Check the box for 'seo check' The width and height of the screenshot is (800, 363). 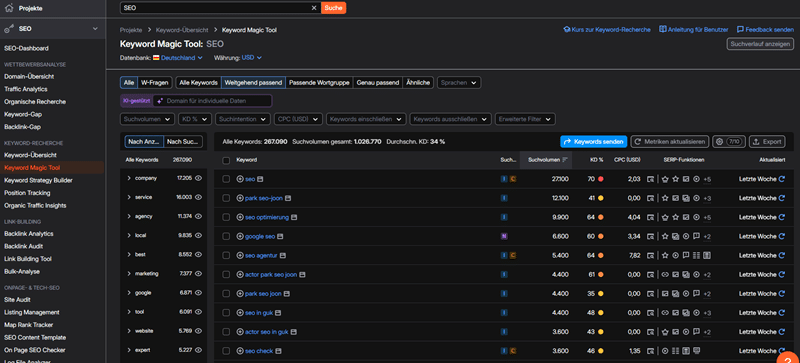click(x=226, y=351)
